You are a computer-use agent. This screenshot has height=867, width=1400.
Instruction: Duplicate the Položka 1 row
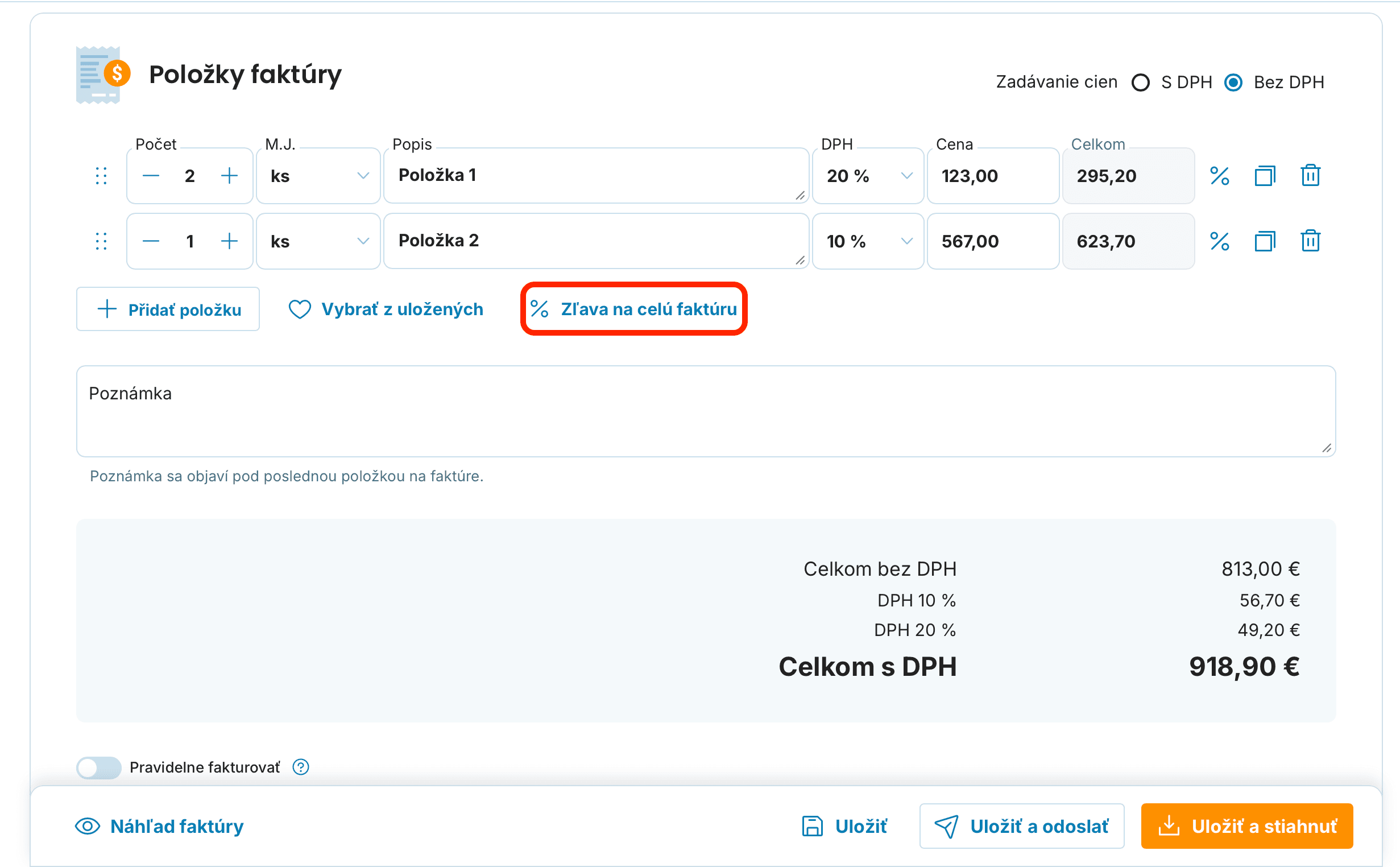coord(1264,175)
